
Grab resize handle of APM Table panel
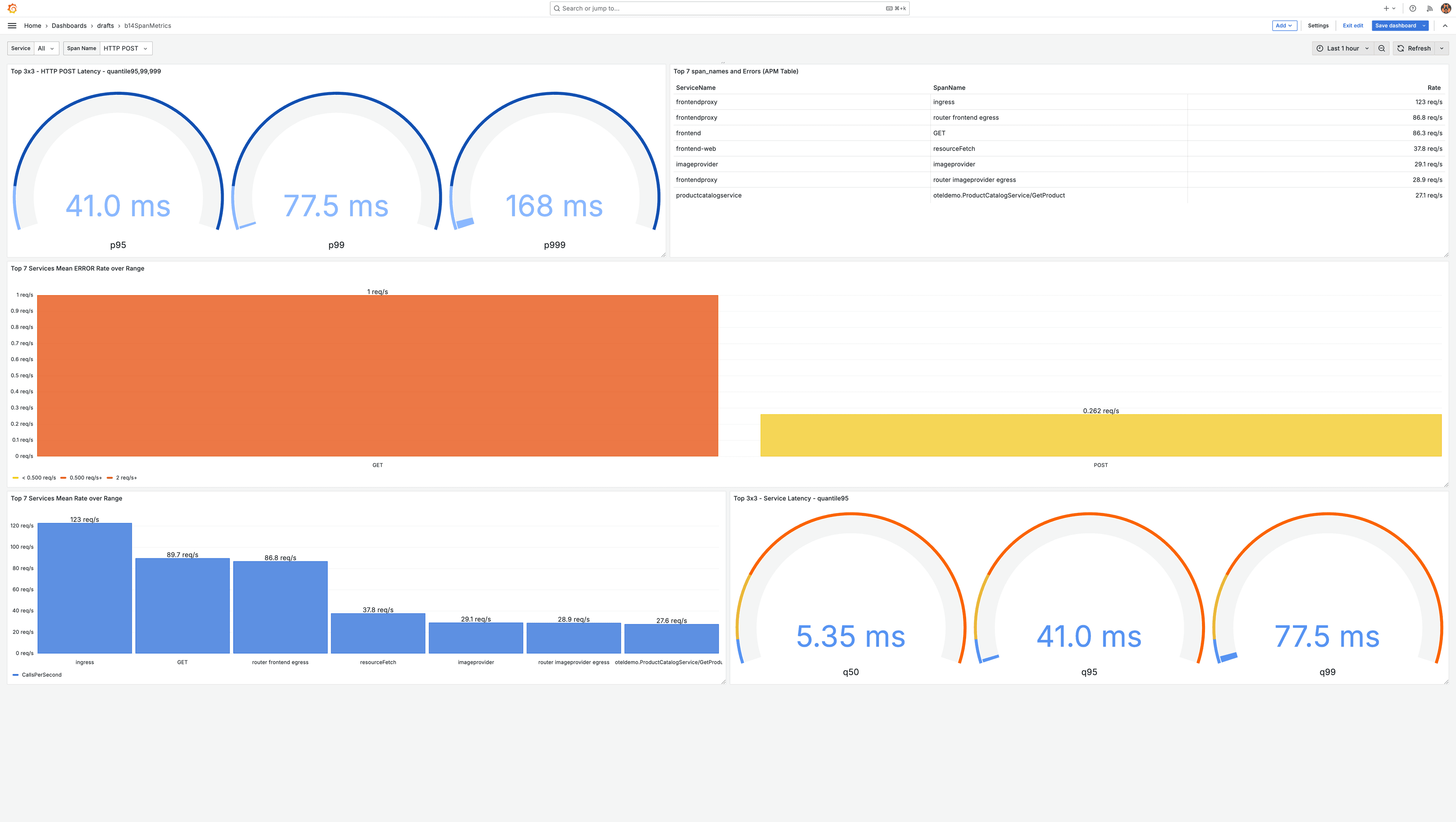[1446, 255]
